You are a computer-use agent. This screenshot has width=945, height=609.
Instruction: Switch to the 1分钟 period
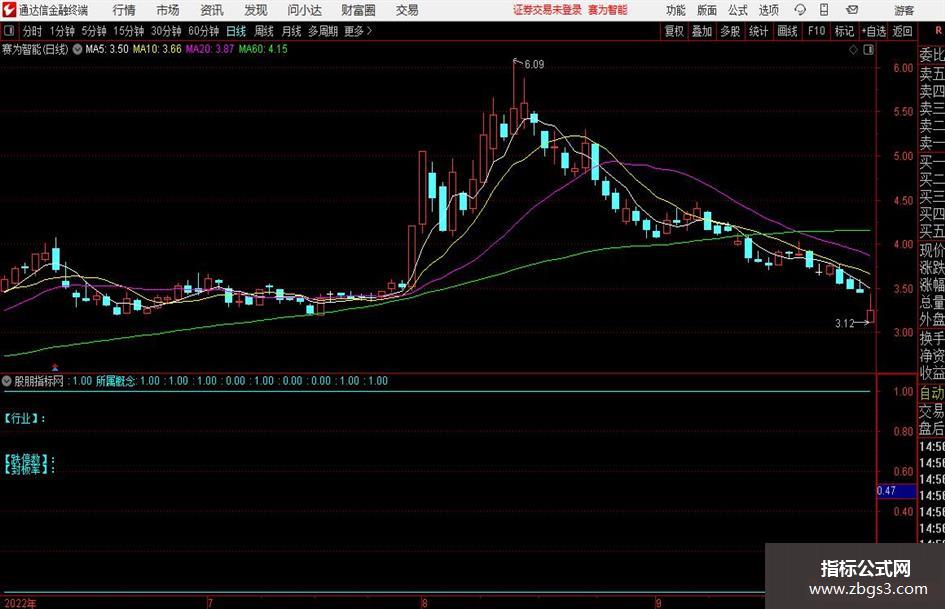point(62,31)
